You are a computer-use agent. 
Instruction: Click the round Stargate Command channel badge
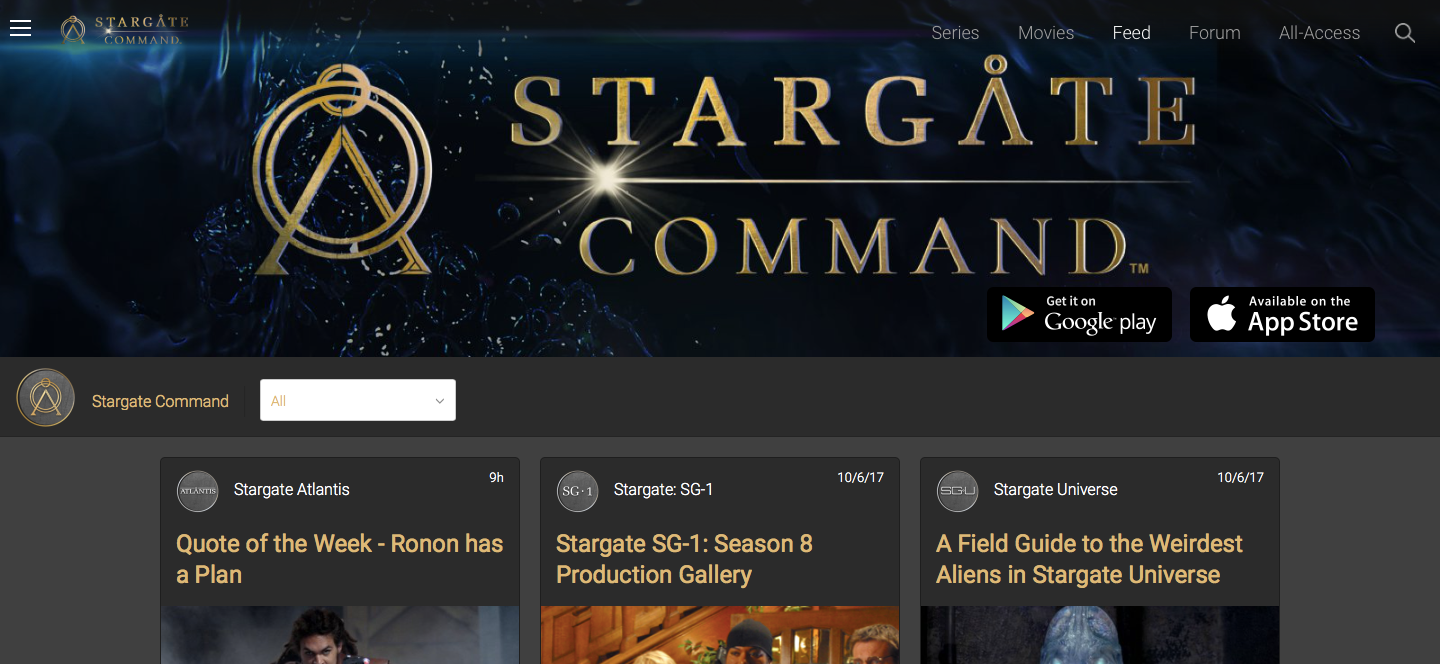pyautogui.click(x=46, y=398)
